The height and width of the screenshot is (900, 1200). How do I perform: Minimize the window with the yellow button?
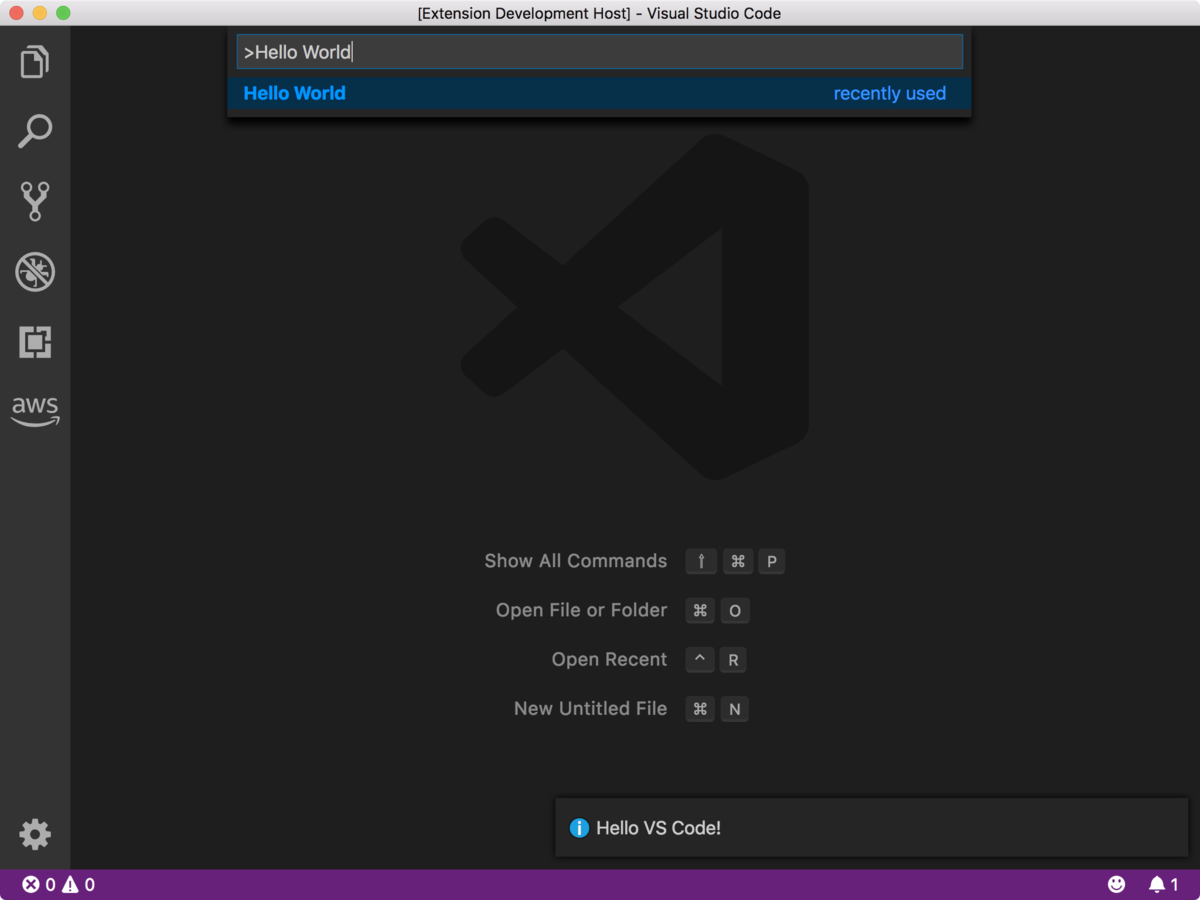coord(40,13)
